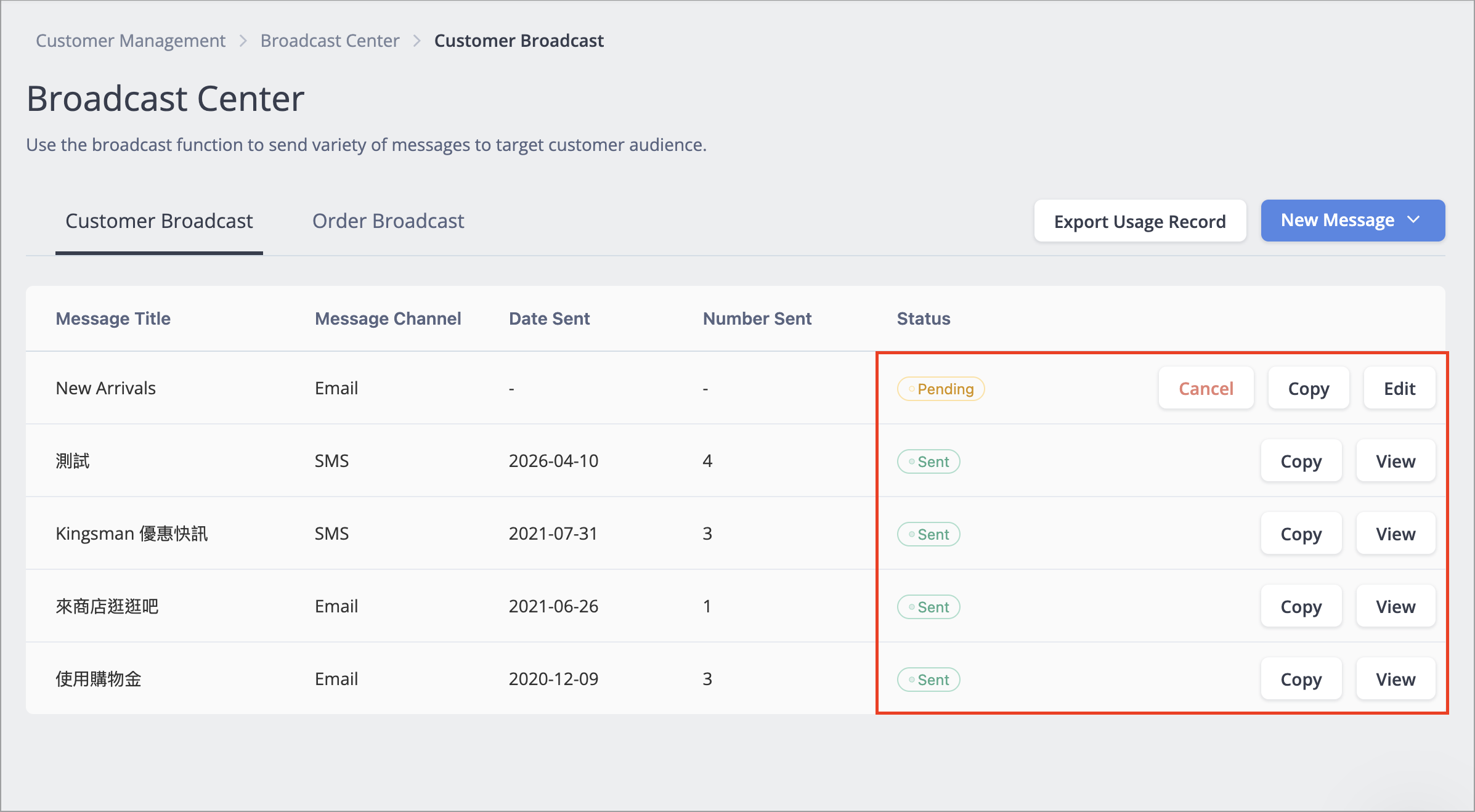View the Kingsman 優惠快訊 message
1475x812 pixels.
click(x=1396, y=534)
